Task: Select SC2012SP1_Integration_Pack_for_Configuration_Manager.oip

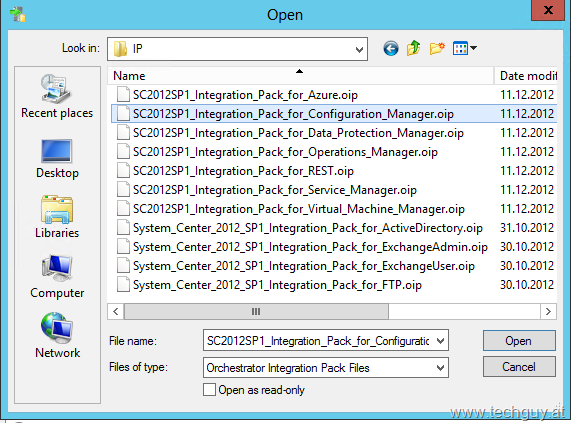Action: (x=293, y=114)
